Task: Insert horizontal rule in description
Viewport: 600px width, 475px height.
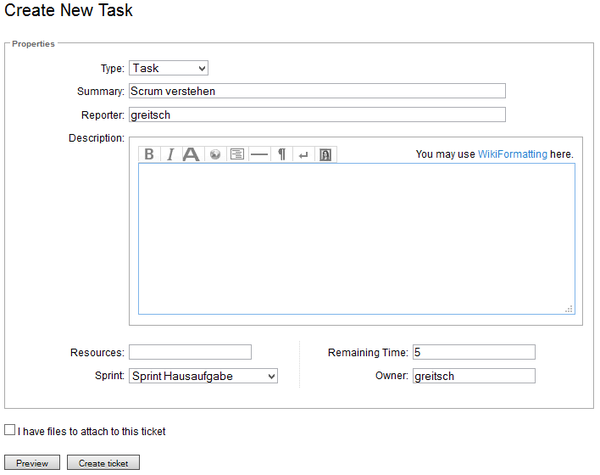Action: (x=259, y=154)
